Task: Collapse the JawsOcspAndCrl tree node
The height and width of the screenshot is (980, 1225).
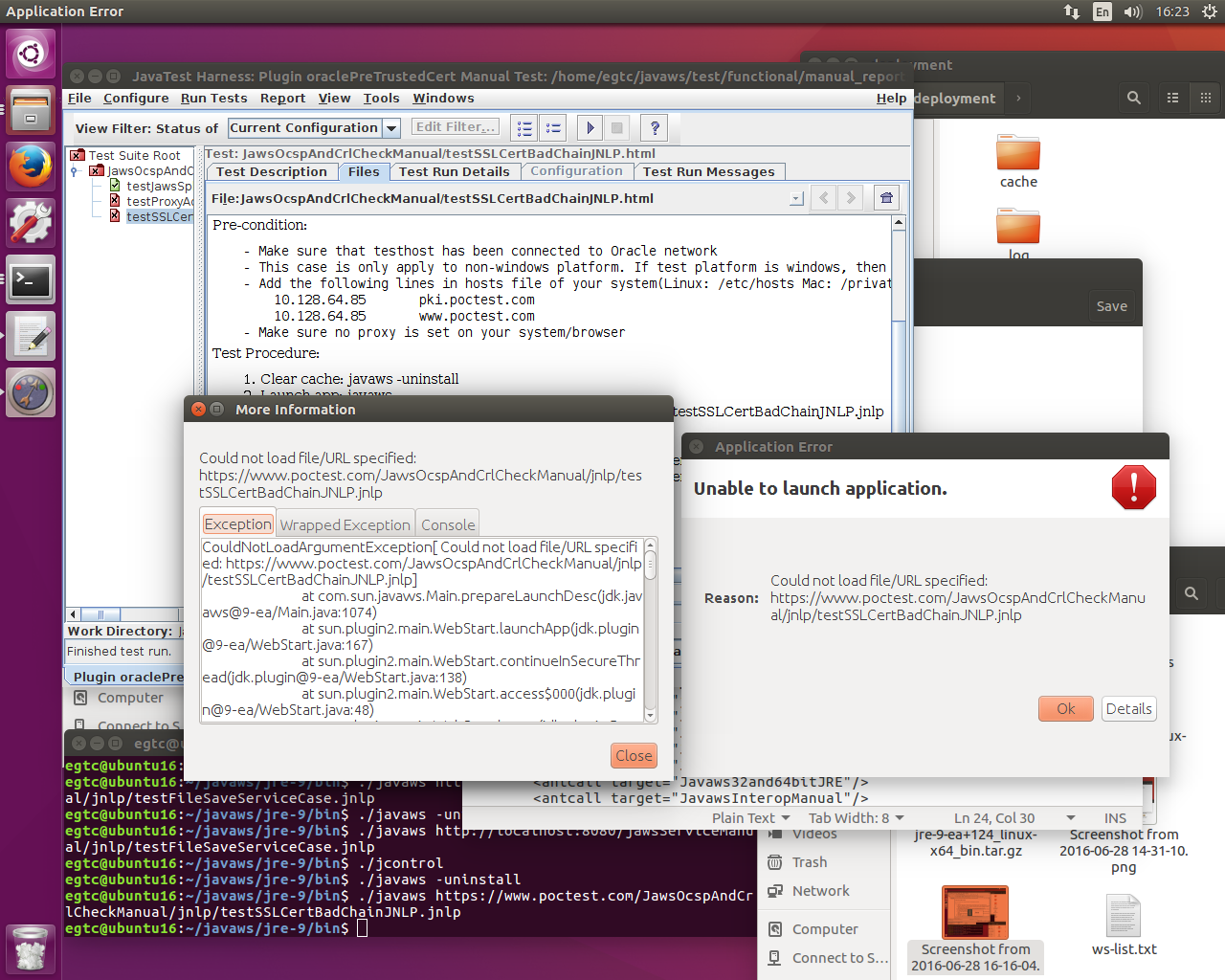Action: point(75,171)
